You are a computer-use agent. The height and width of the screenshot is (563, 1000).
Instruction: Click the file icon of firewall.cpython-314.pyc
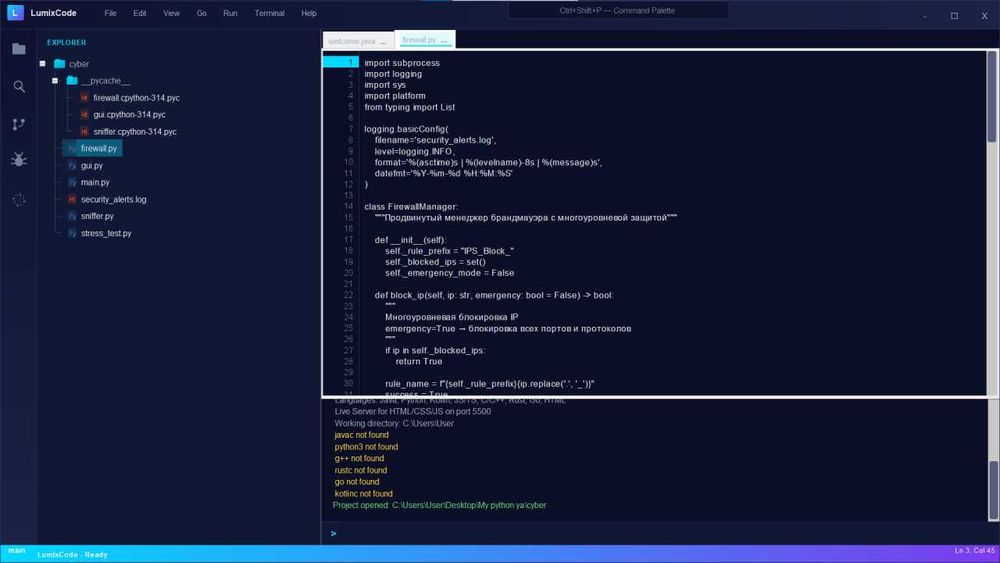pos(84,98)
